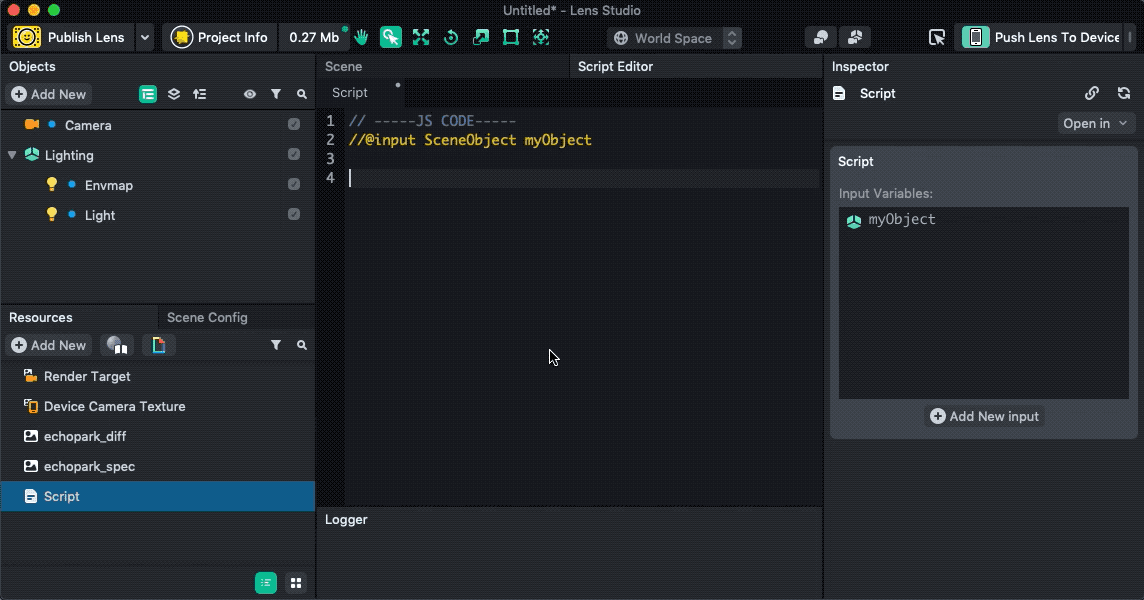Viewport: 1144px width, 600px height.
Task: Open Asset Library icon in Resources
Action: pyautogui.click(x=117, y=345)
